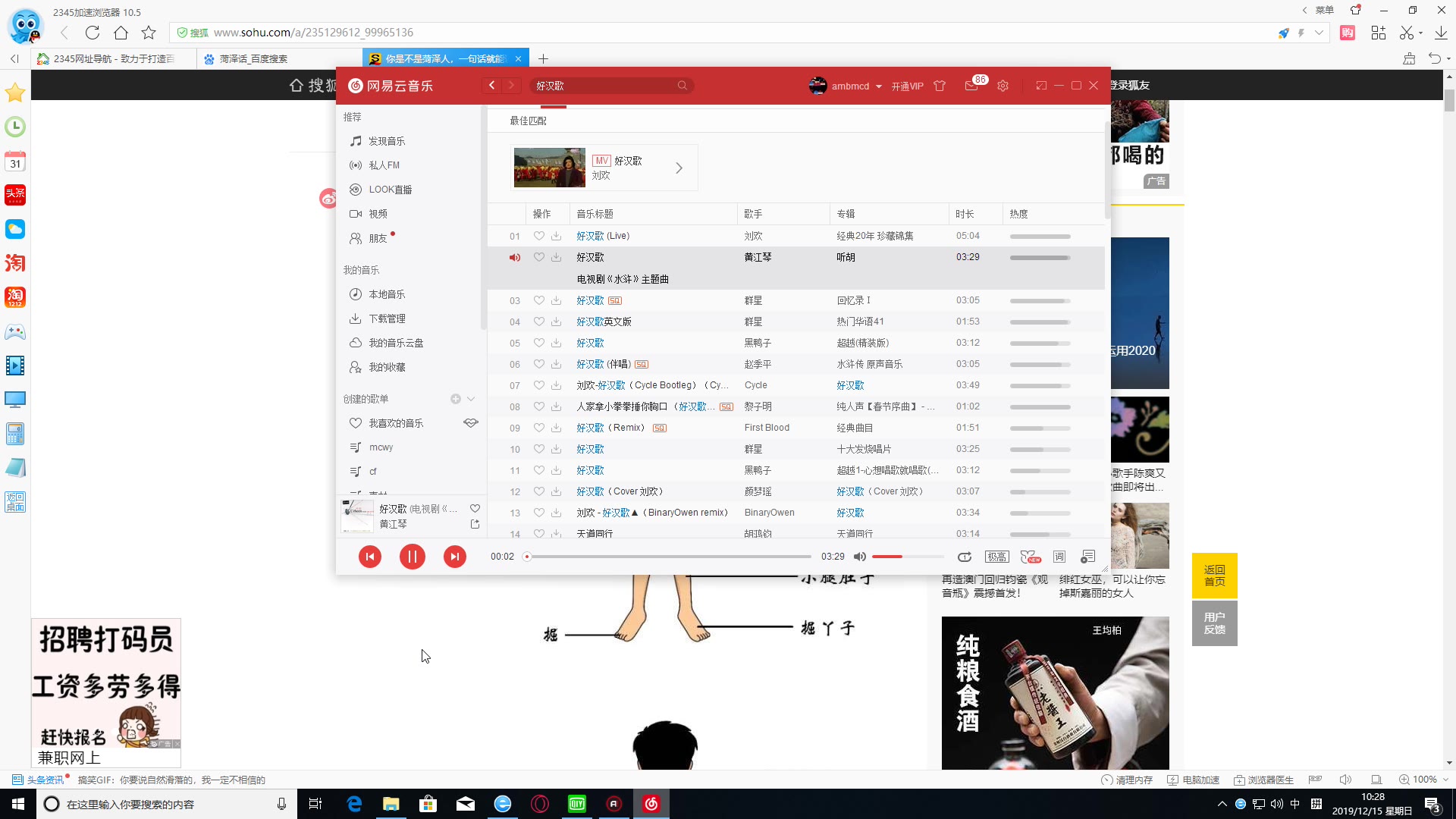Open the playlist queue icon
This screenshot has width=1456, height=819.
[1088, 557]
